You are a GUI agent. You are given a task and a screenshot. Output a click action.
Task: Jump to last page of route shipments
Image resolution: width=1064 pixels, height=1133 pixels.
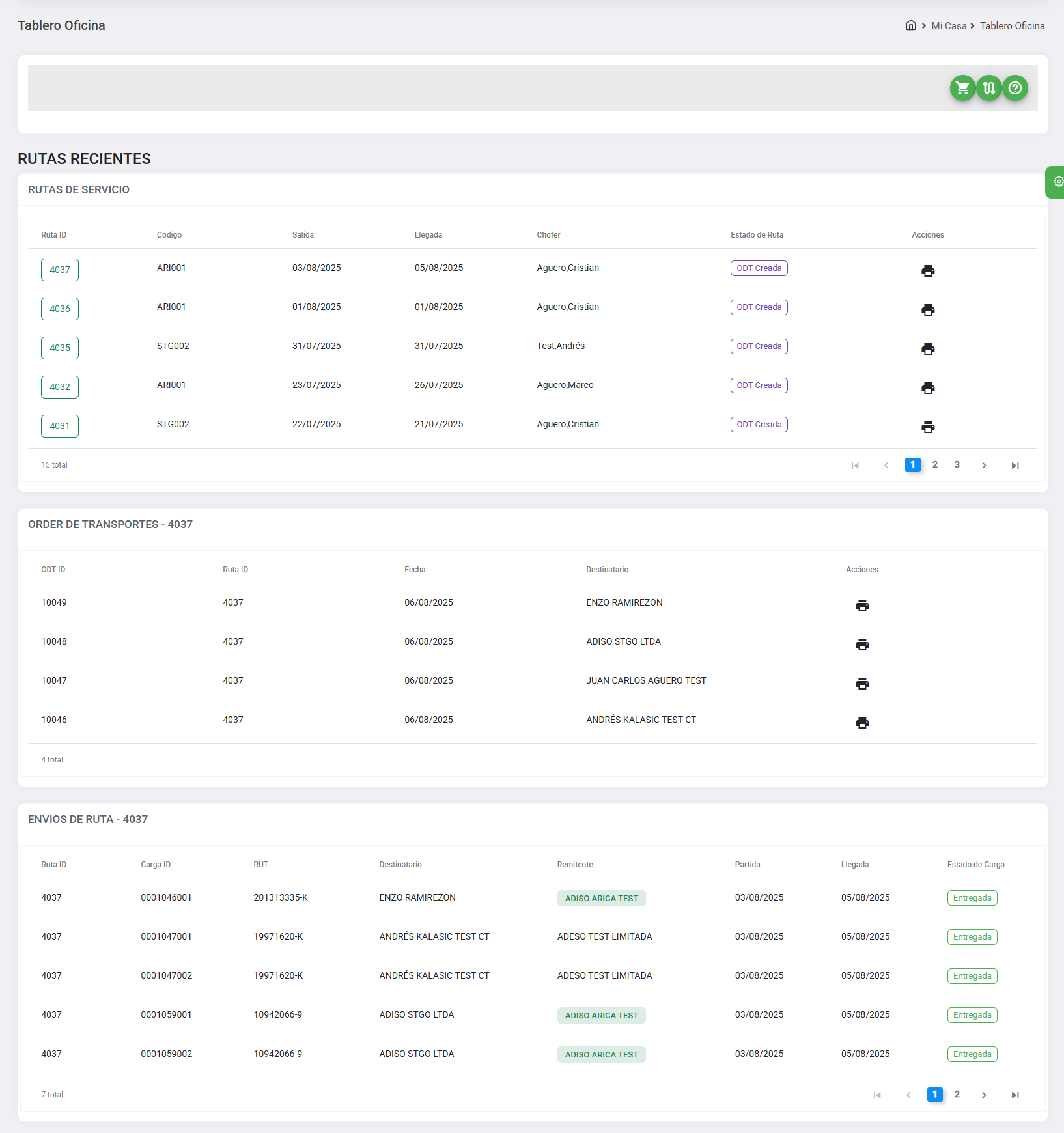(1015, 1095)
